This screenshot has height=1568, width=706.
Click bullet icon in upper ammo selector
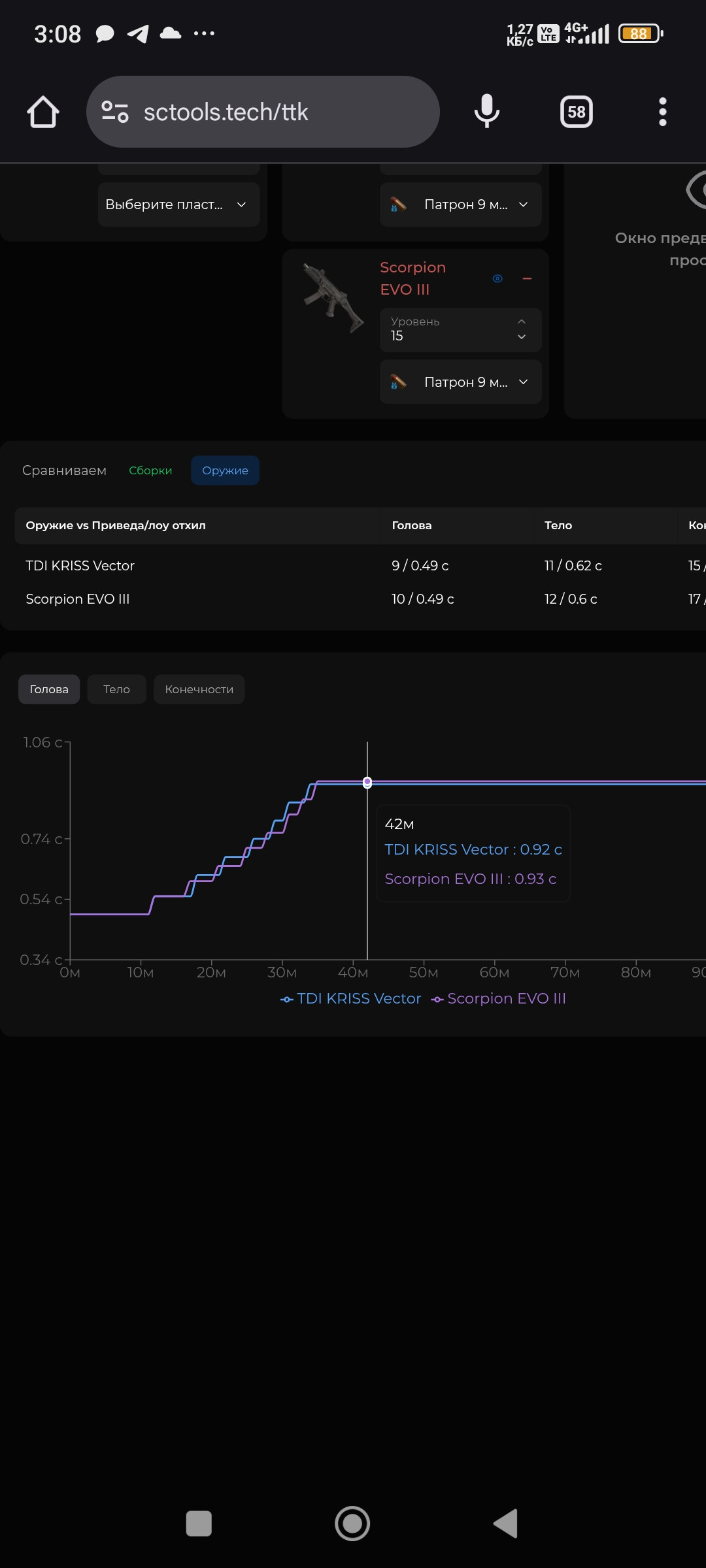click(398, 204)
